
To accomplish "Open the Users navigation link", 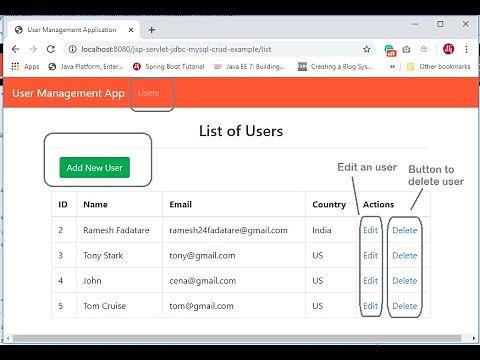I will pos(148,93).
